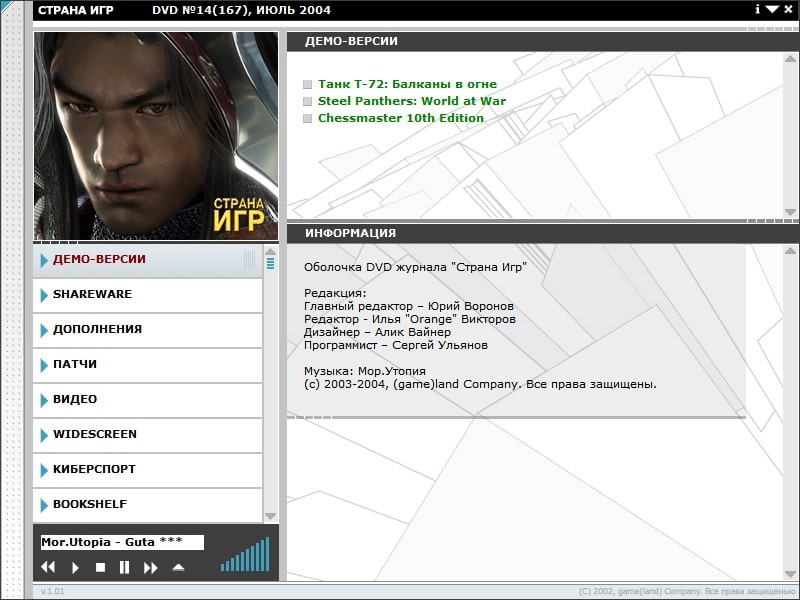800x600 pixels.
Task: Stop the music playback
Action: [100, 567]
